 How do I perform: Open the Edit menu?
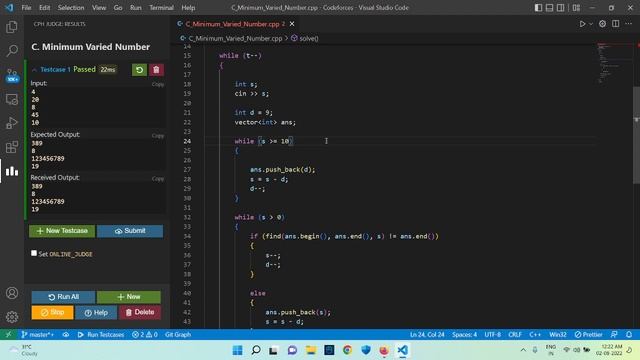pyautogui.click(x=44, y=8)
